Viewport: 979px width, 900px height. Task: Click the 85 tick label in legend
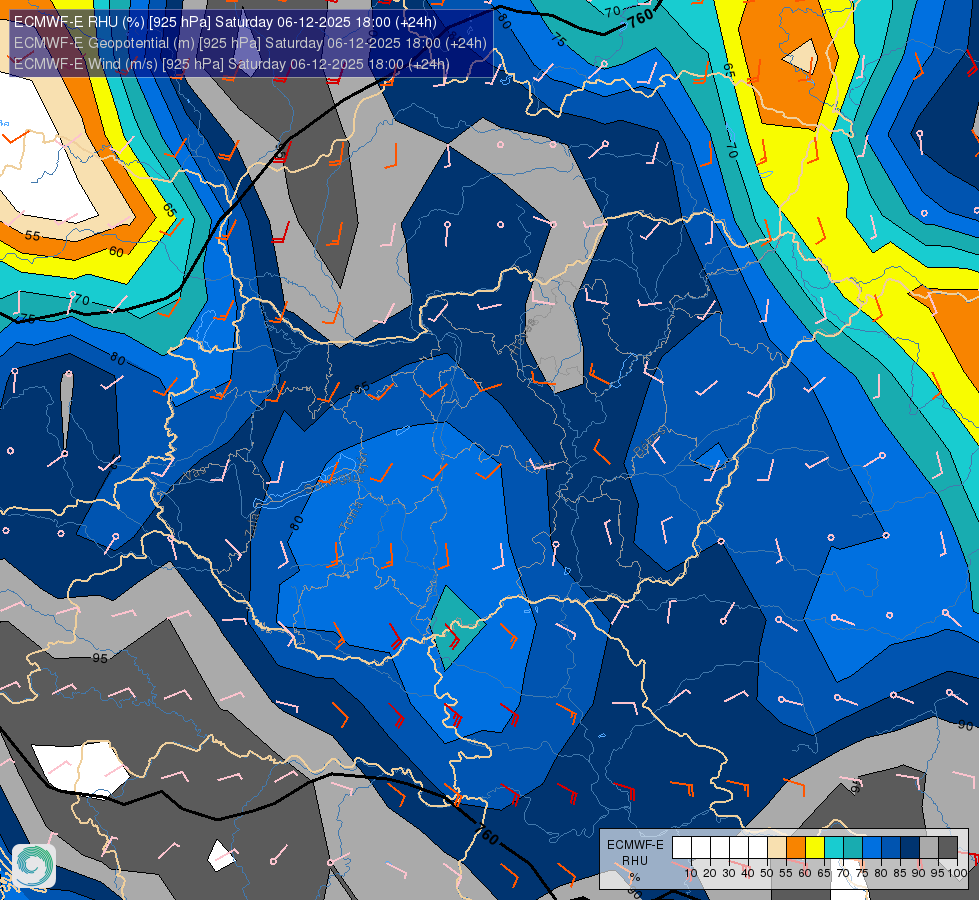(900, 873)
